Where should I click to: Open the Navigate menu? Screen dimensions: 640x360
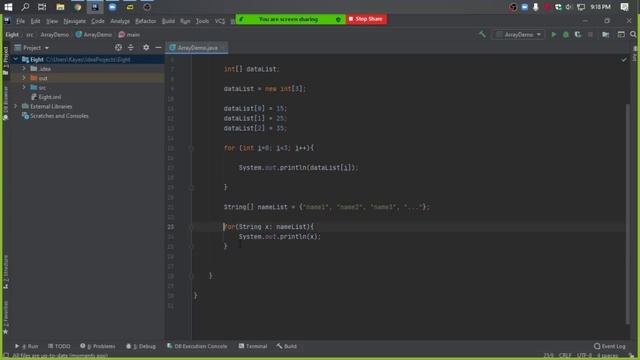pos(75,21)
